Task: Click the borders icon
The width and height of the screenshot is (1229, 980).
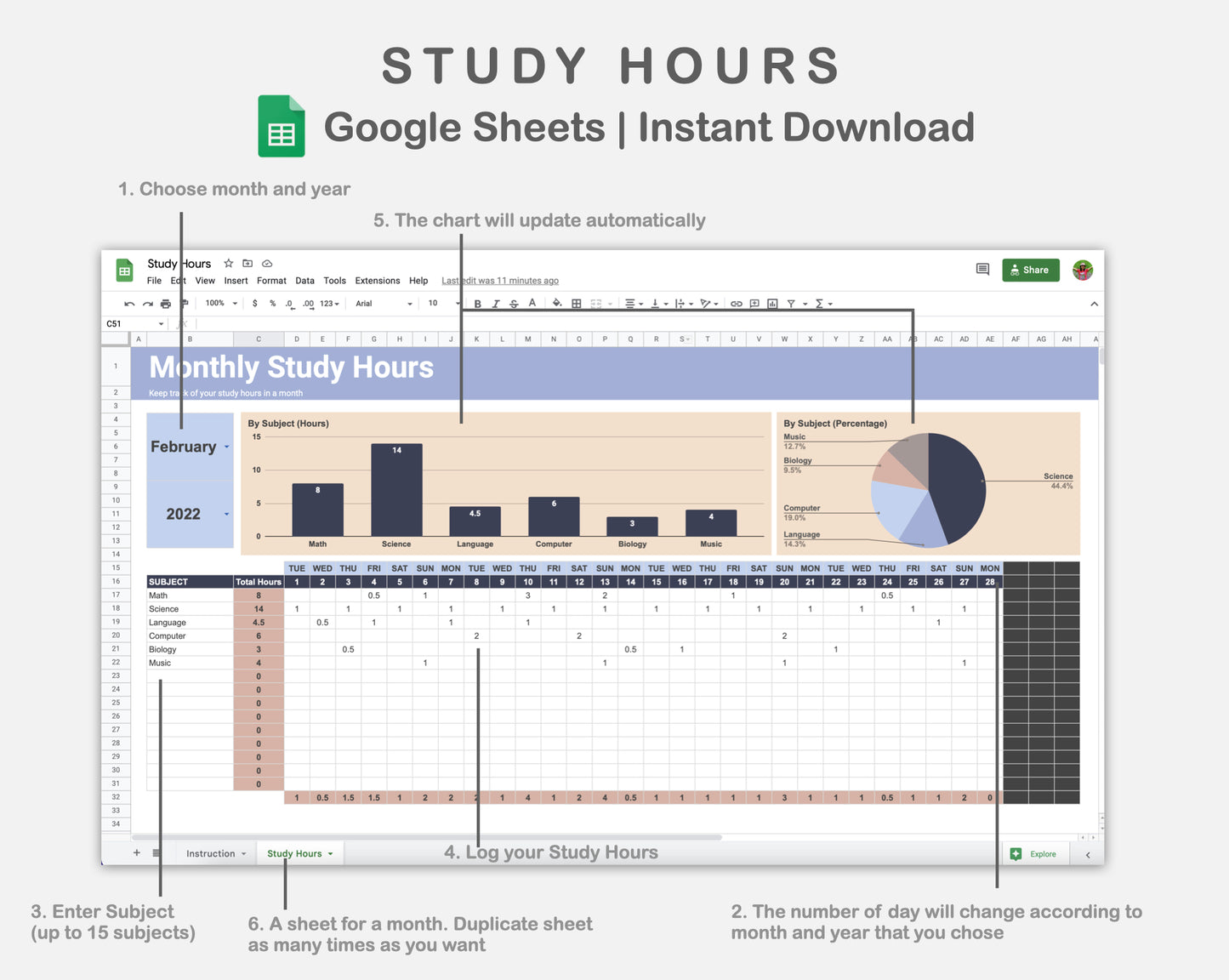Action: click(x=577, y=304)
